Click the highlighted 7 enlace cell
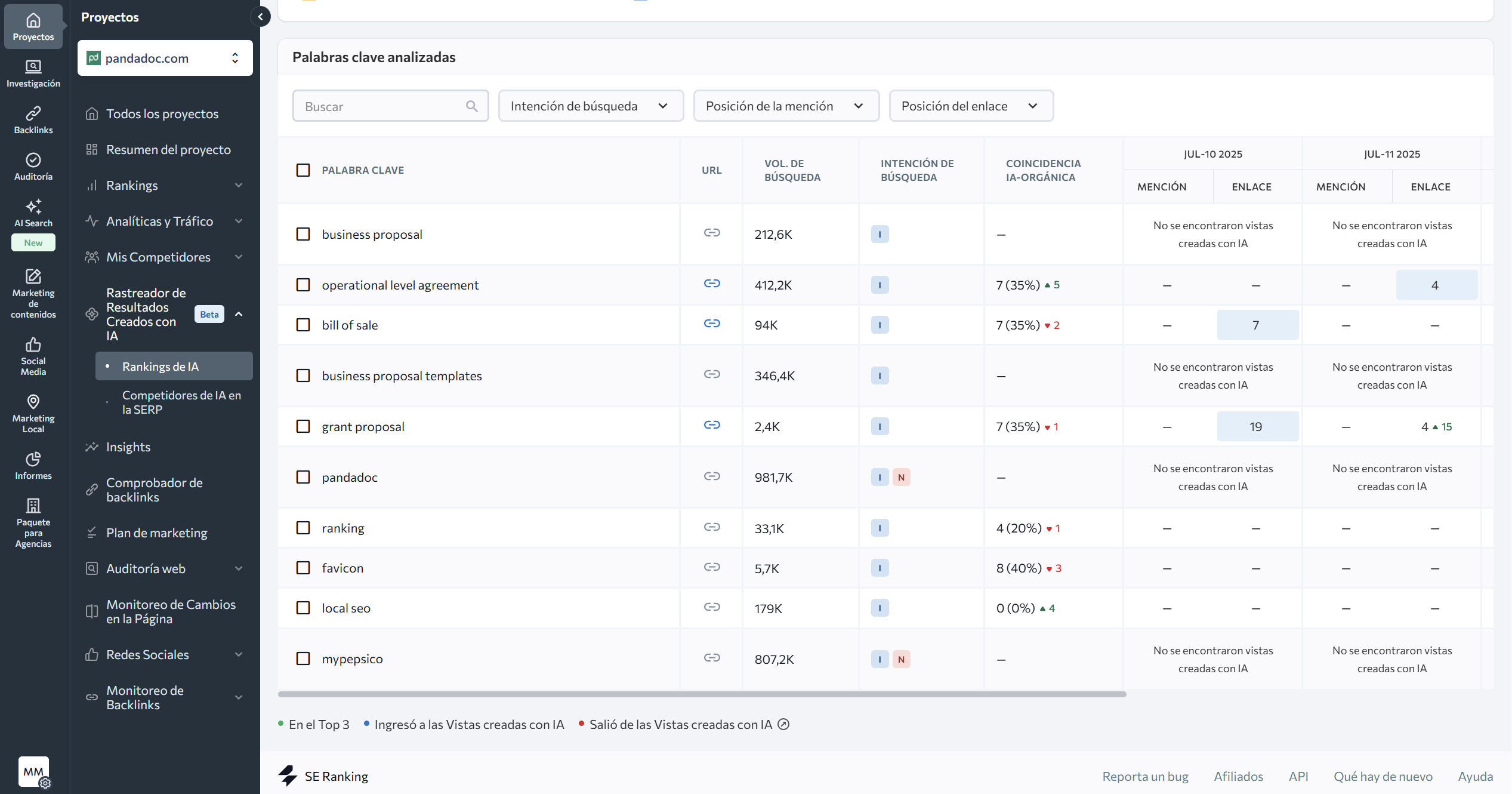This screenshot has height=794, width=1512. pos(1257,325)
